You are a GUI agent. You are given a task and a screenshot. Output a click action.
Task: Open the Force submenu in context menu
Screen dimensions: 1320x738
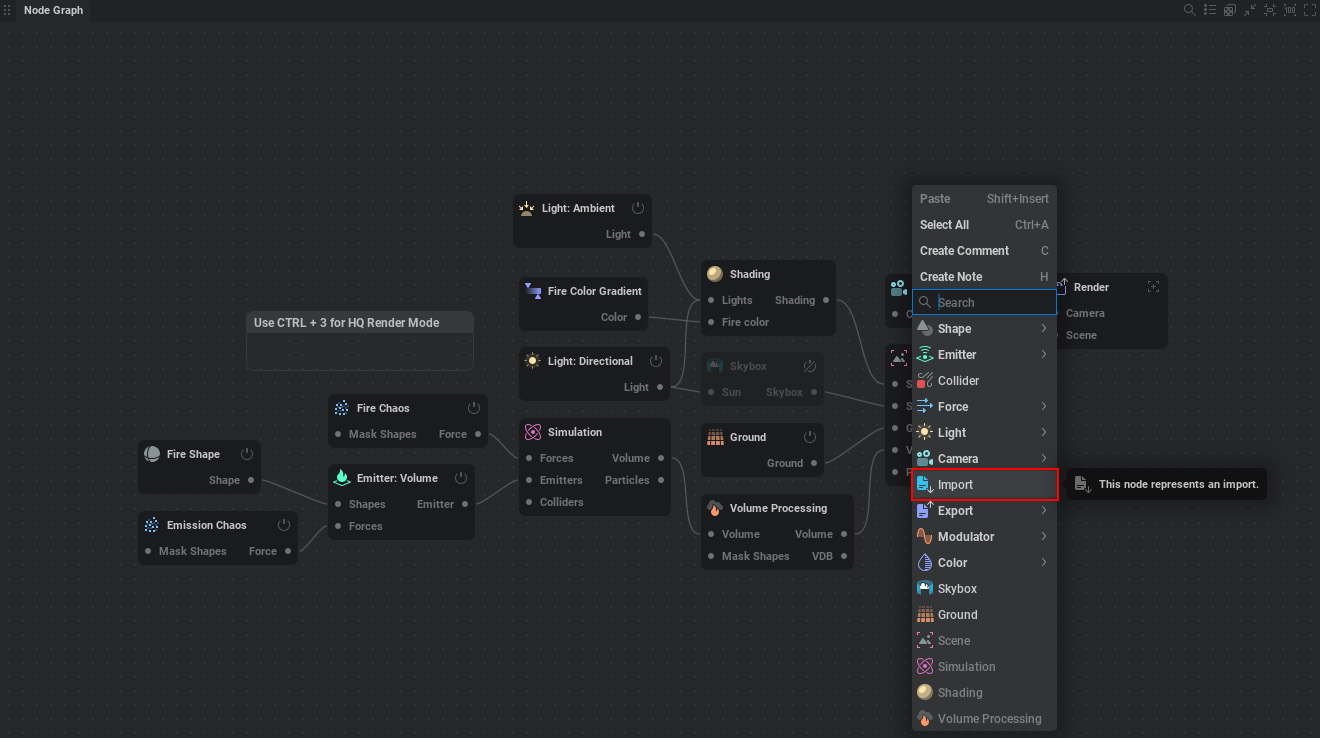coord(985,407)
